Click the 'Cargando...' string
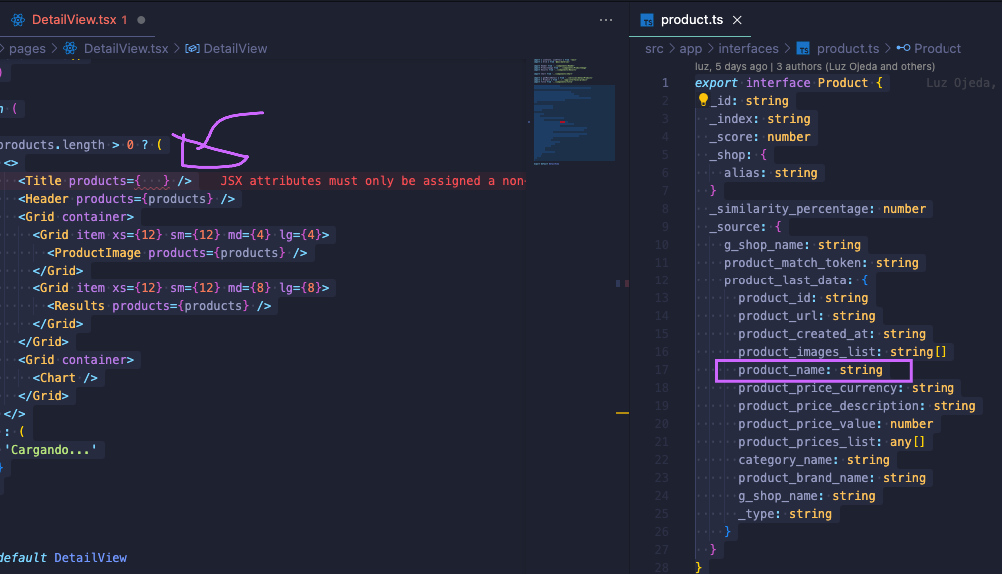The height and width of the screenshot is (574, 1002). coord(51,449)
